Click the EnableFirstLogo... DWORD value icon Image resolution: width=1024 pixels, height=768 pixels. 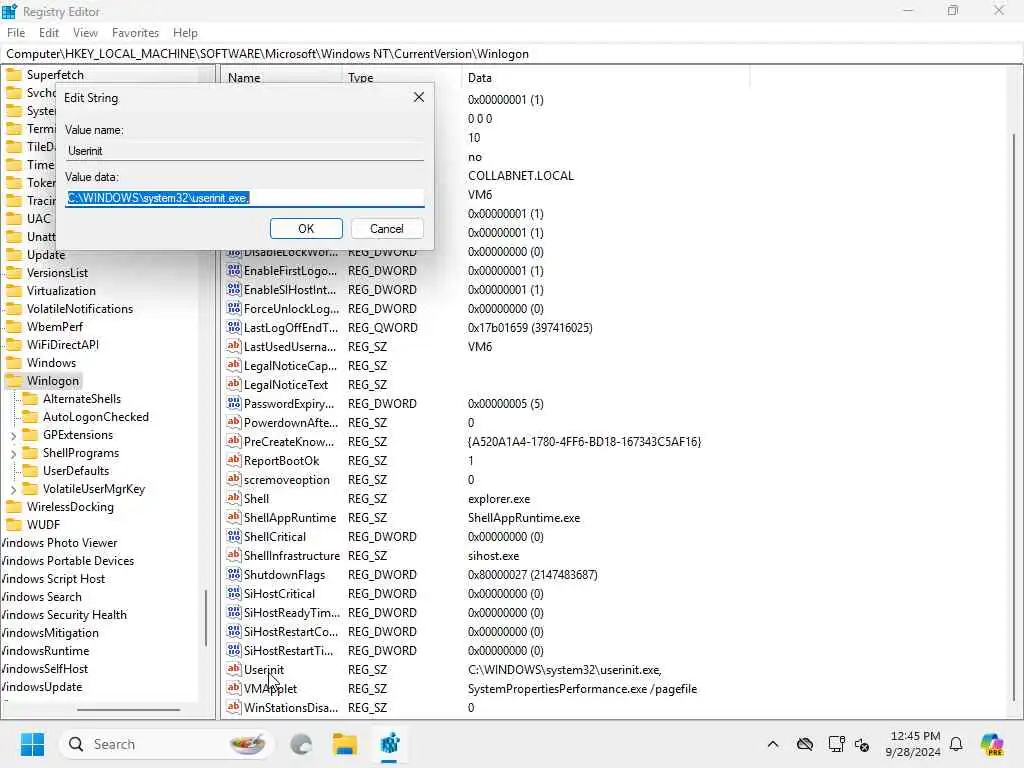coord(234,270)
